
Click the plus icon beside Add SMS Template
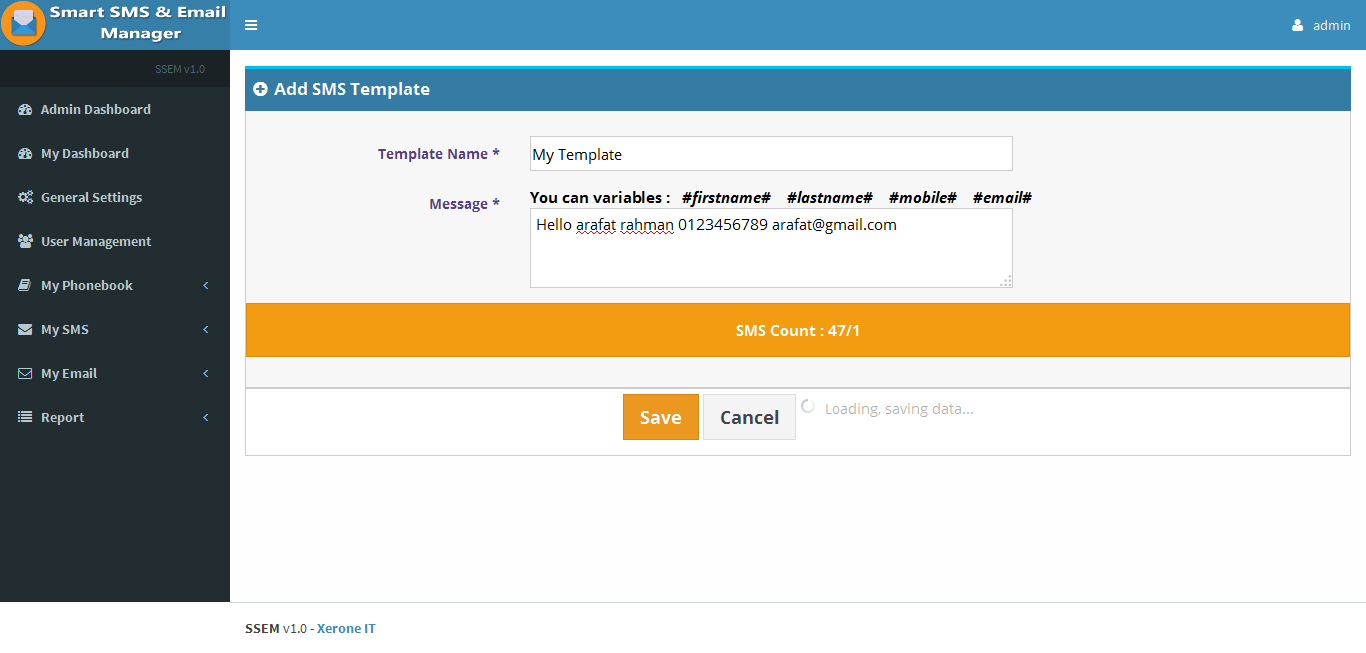[x=260, y=89]
